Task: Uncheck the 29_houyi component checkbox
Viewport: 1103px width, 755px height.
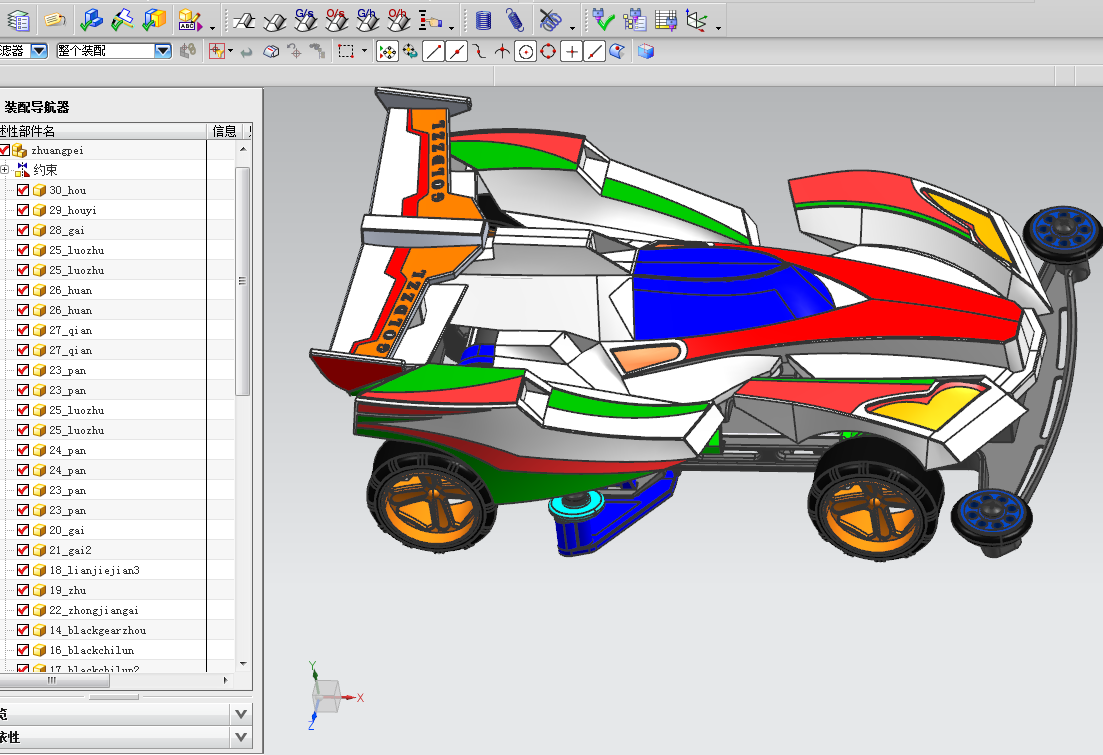Action: coord(23,210)
